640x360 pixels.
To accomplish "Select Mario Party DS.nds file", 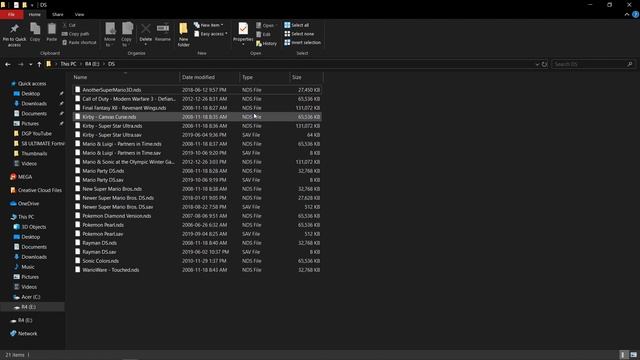I will (x=198, y=171).
